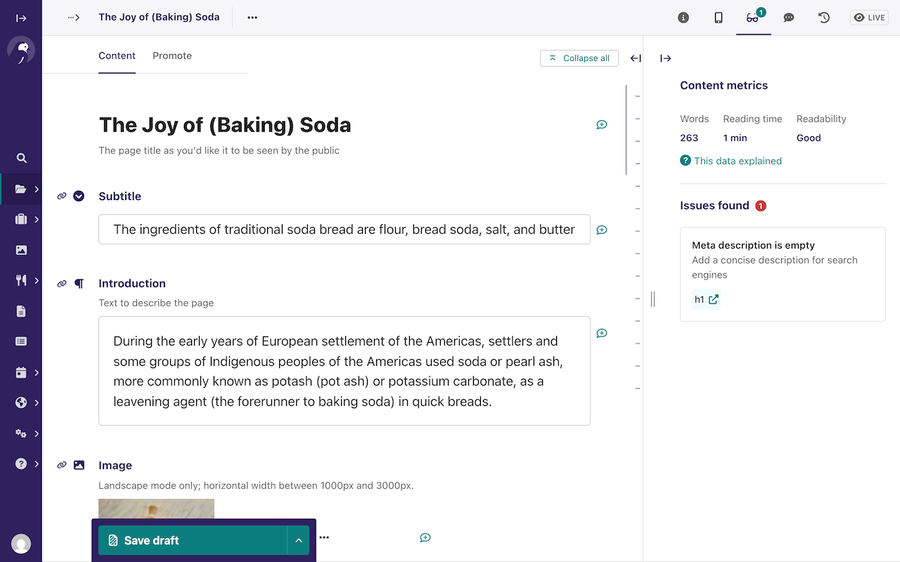Viewport: 900px width, 562px height.
Task: Toggle the mobile preview panel
Action: pyautogui.click(x=718, y=18)
